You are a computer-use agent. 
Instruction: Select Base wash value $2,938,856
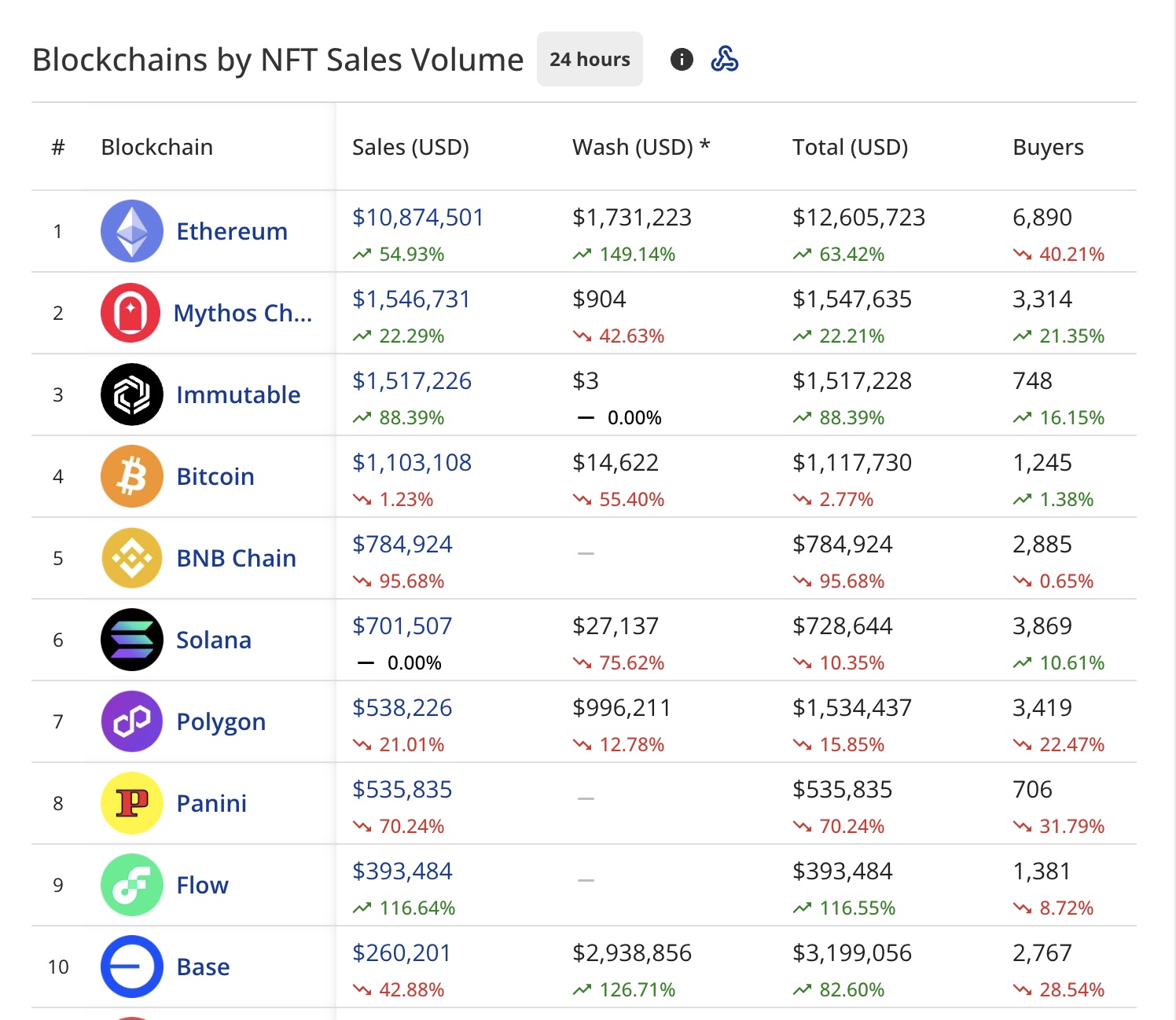coord(632,952)
